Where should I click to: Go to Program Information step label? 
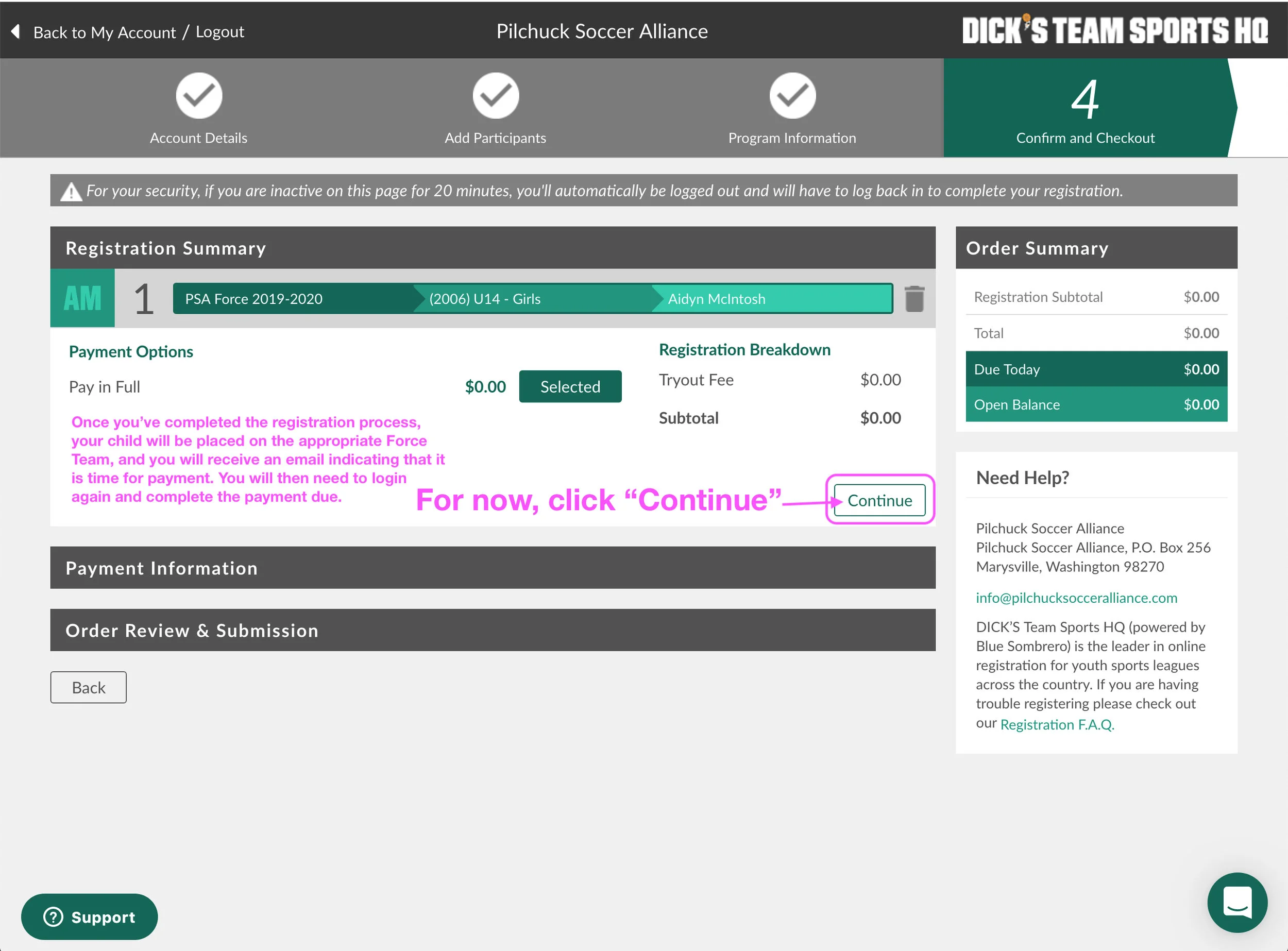click(x=792, y=138)
